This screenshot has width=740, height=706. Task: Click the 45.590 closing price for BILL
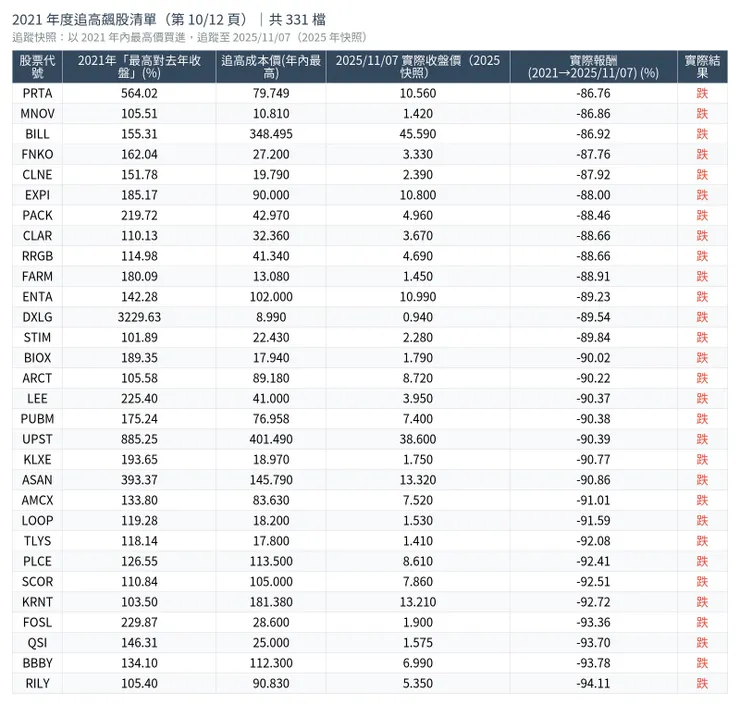(x=418, y=134)
